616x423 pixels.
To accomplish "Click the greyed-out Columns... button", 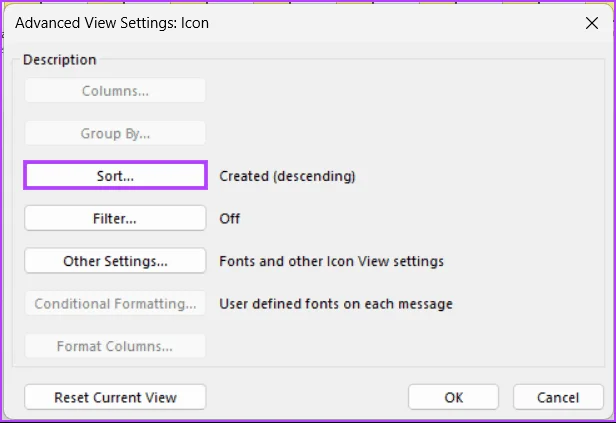I will point(115,91).
